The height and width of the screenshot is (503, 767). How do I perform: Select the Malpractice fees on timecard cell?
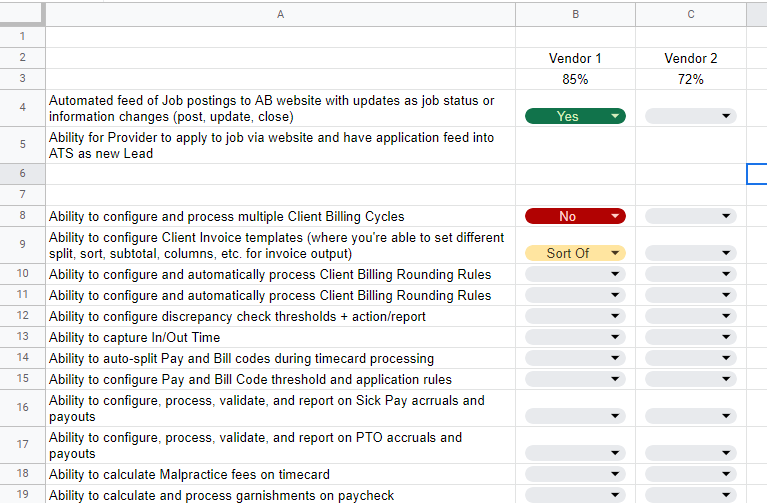pos(280,475)
